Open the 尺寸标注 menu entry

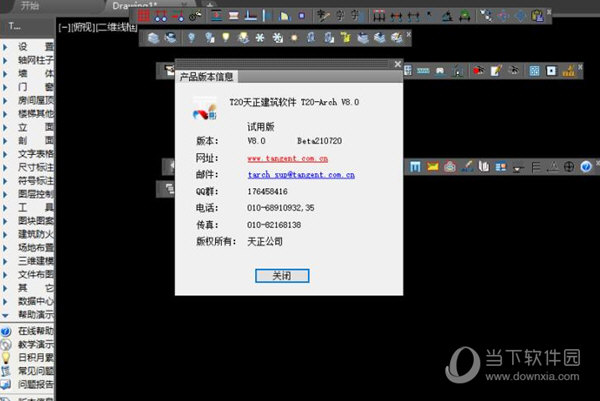pyautogui.click(x=35, y=168)
